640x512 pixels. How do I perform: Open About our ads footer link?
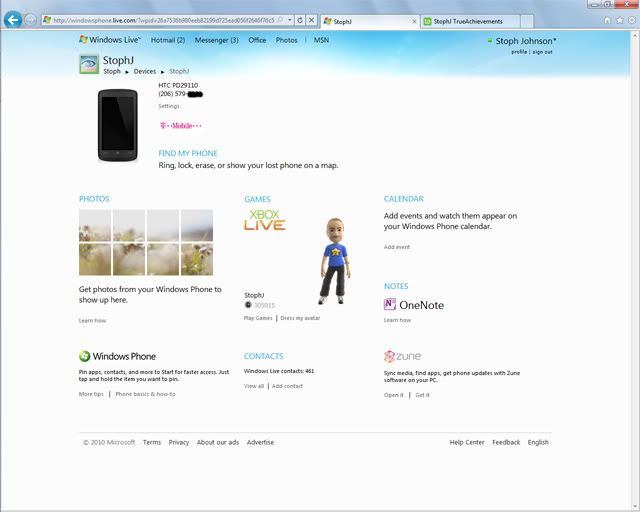(218, 442)
